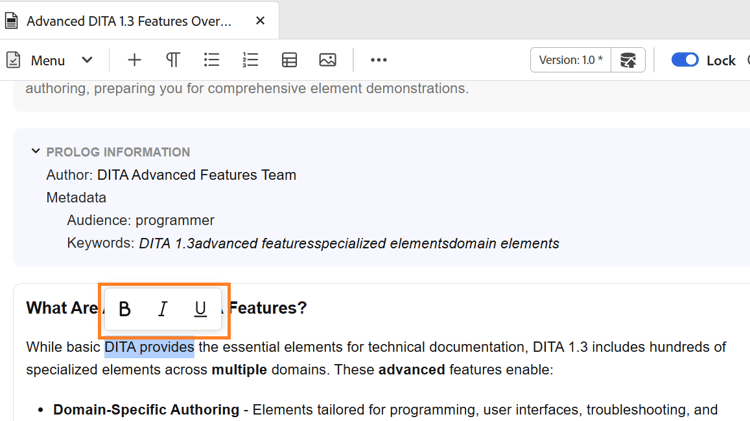Click the plus icon to insert an element

pos(134,60)
